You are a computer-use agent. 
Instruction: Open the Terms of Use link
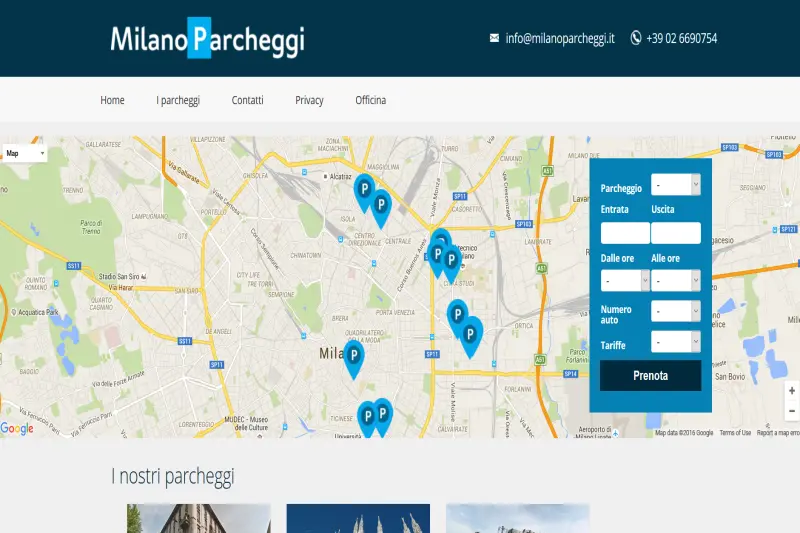[x=735, y=433]
